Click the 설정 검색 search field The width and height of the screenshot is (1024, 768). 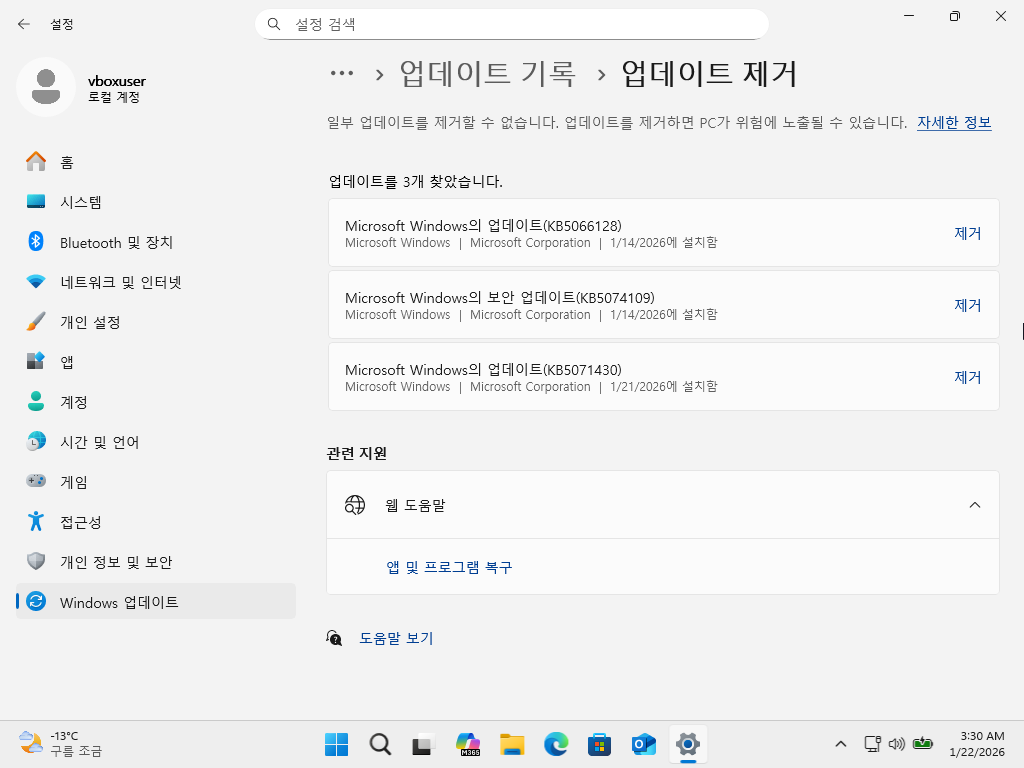pos(511,24)
